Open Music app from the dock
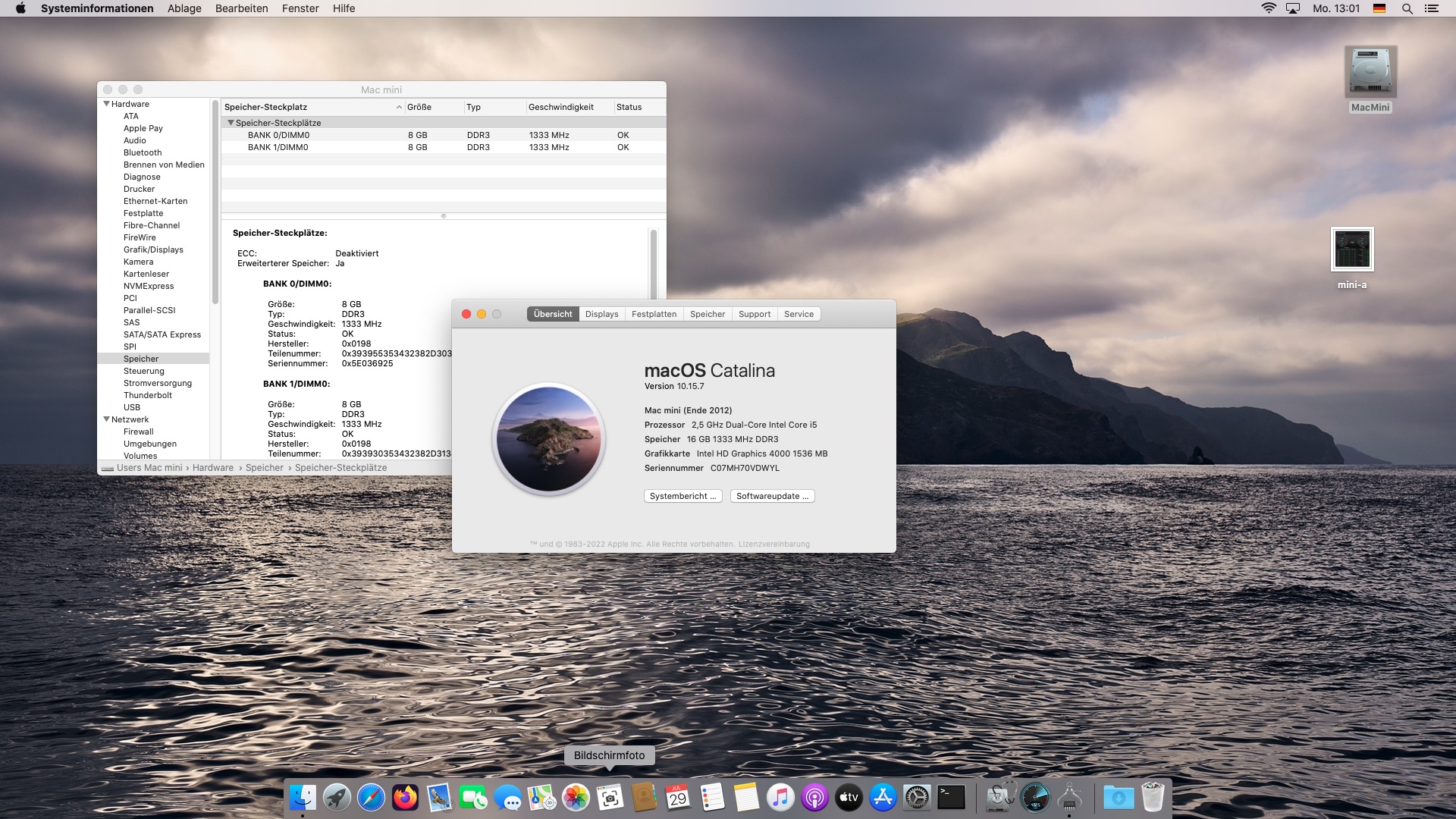The width and height of the screenshot is (1456, 819). click(x=780, y=797)
